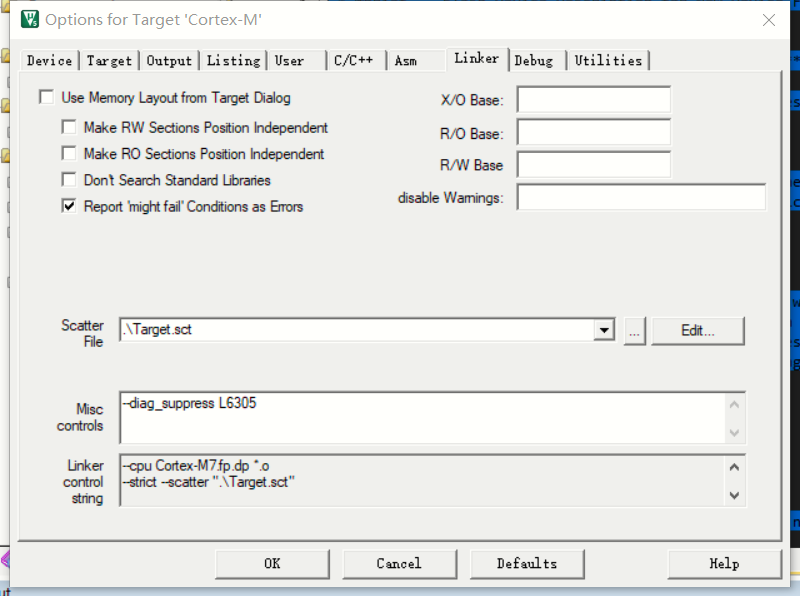
Task: Click the Scatter File path field
Action: [357, 330]
